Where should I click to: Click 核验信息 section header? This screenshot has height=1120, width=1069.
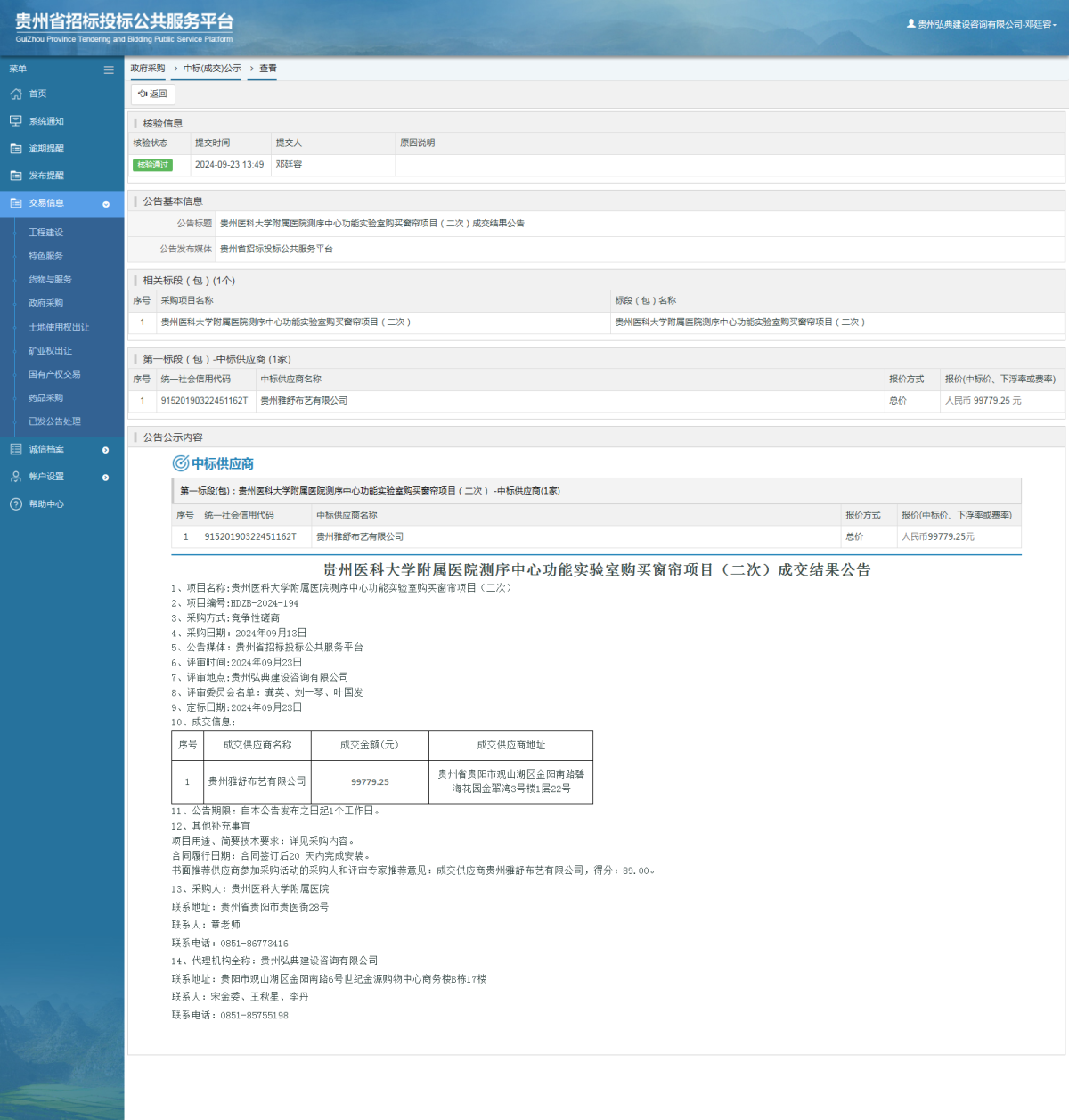[162, 124]
